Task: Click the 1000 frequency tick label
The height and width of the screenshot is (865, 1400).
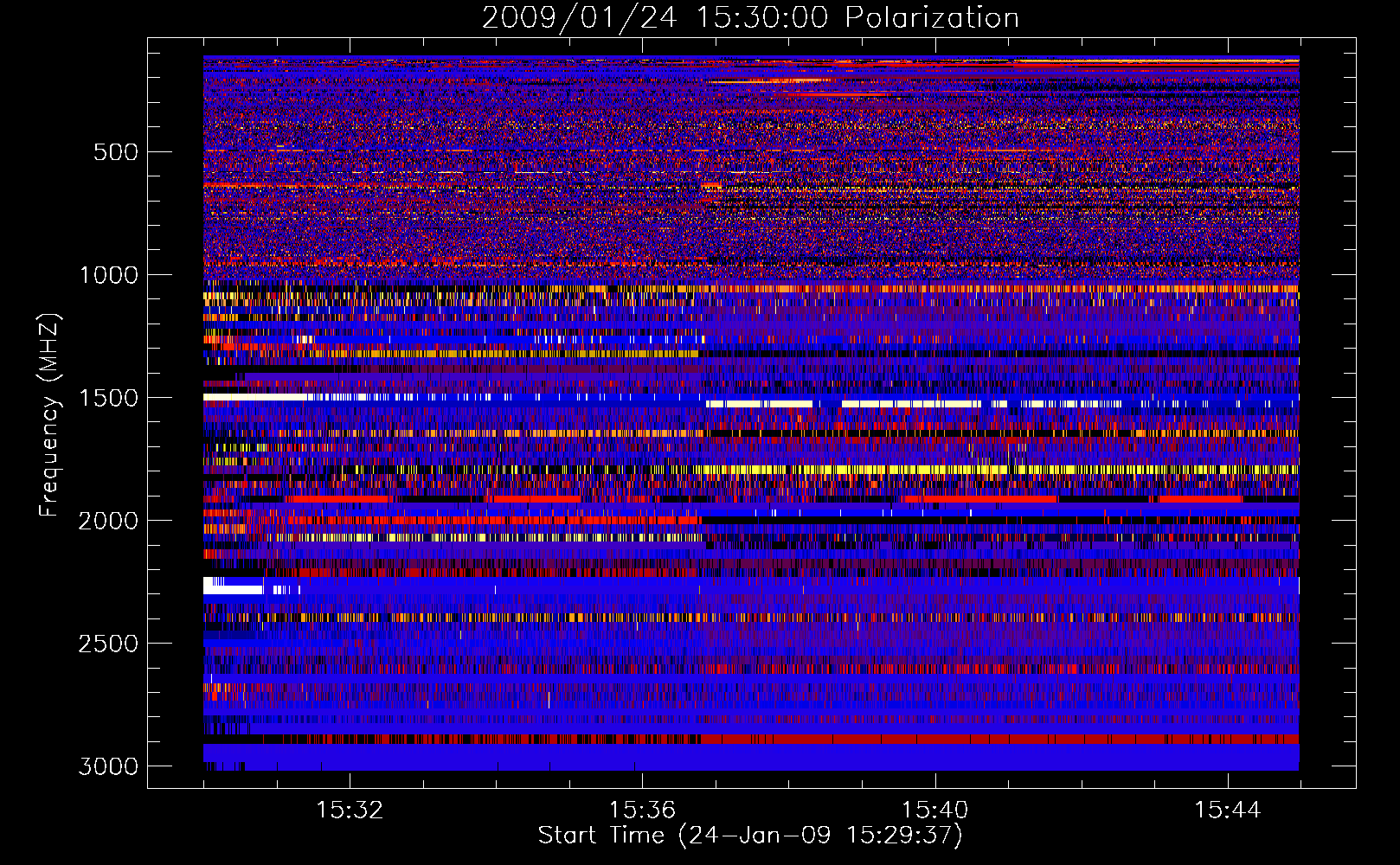Action: coord(108,275)
